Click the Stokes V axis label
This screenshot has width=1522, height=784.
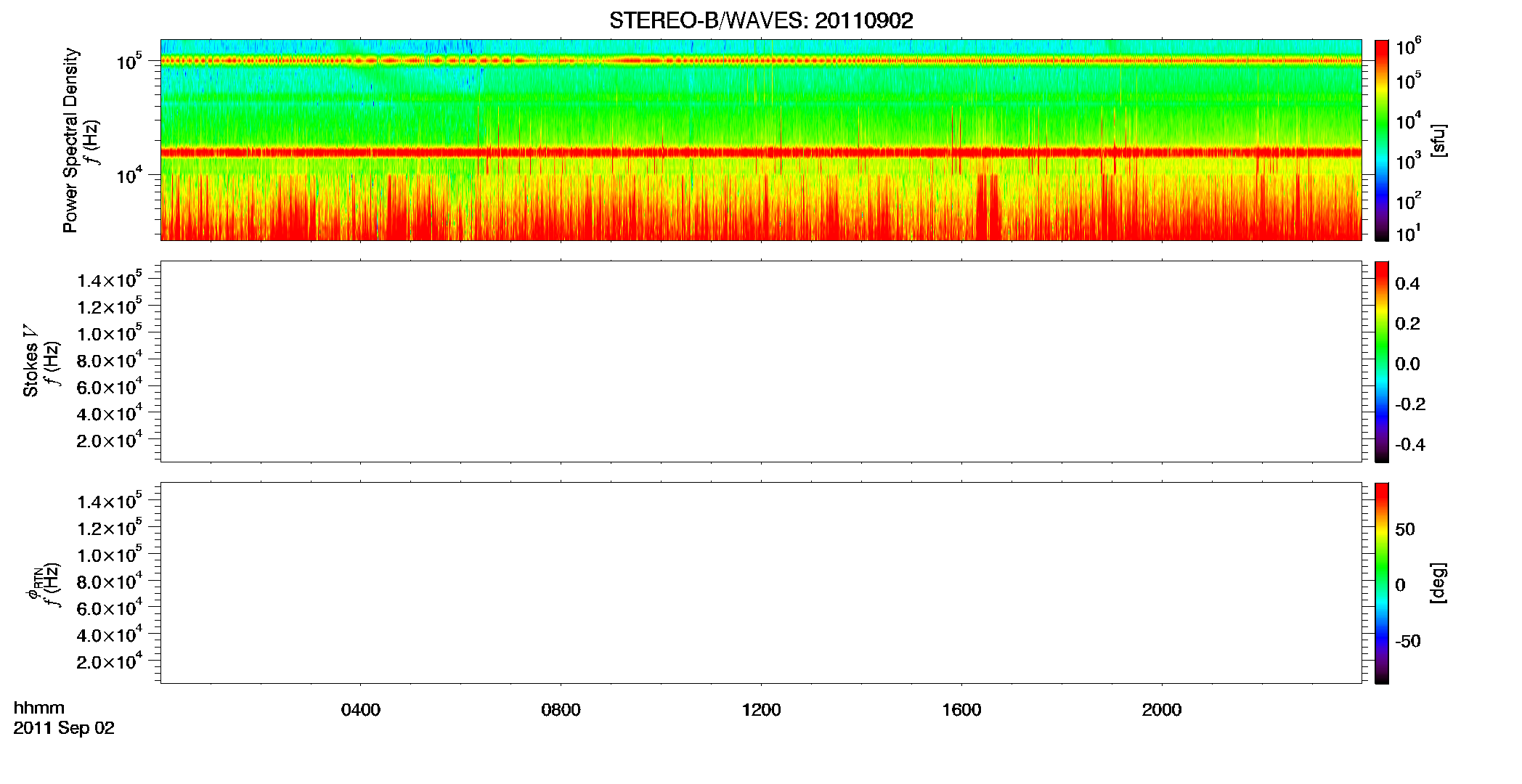[30, 361]
